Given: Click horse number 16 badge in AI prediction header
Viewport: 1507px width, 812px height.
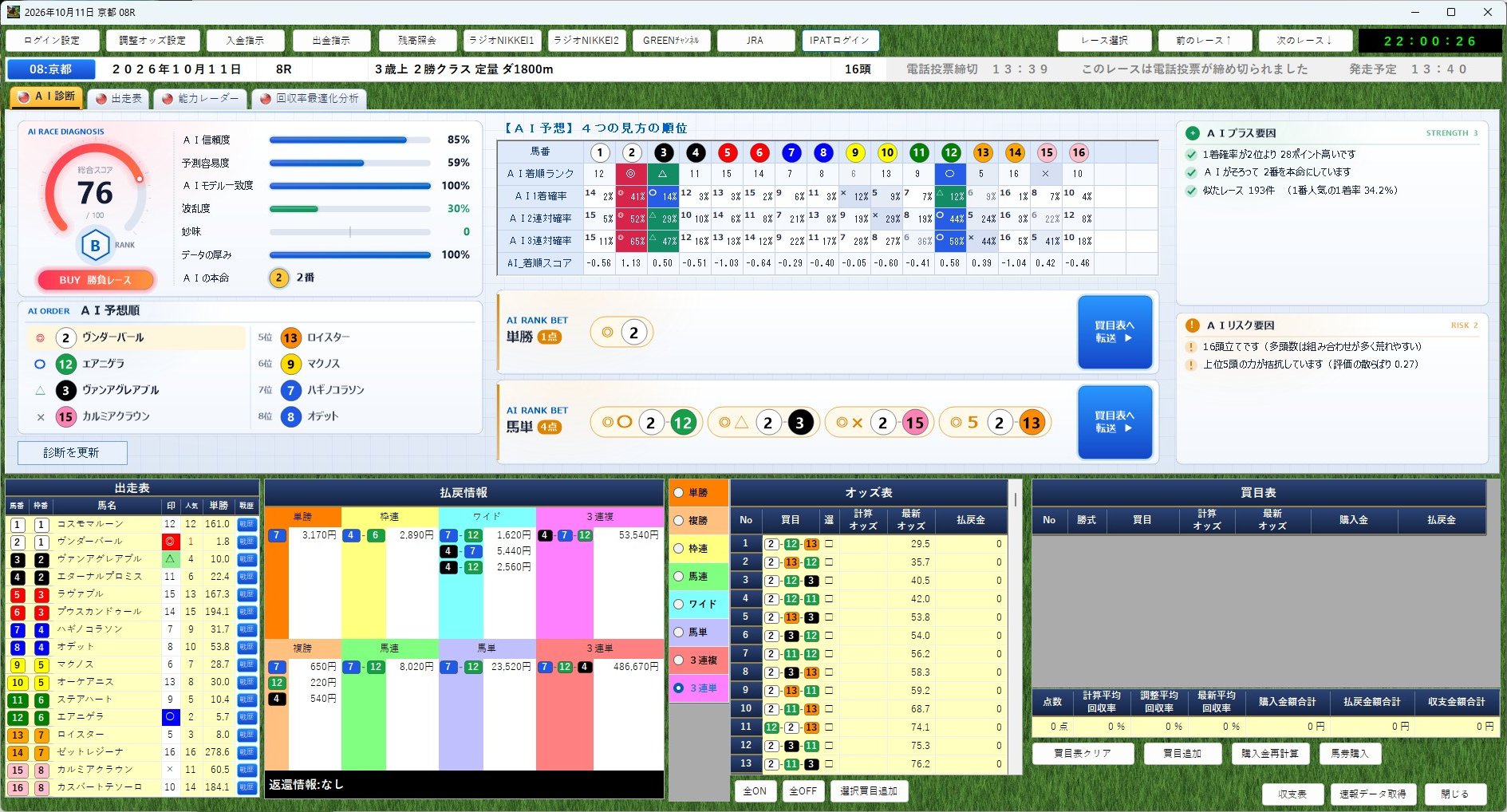Looking at the screenshot, I should click(x=1078, y=152).
